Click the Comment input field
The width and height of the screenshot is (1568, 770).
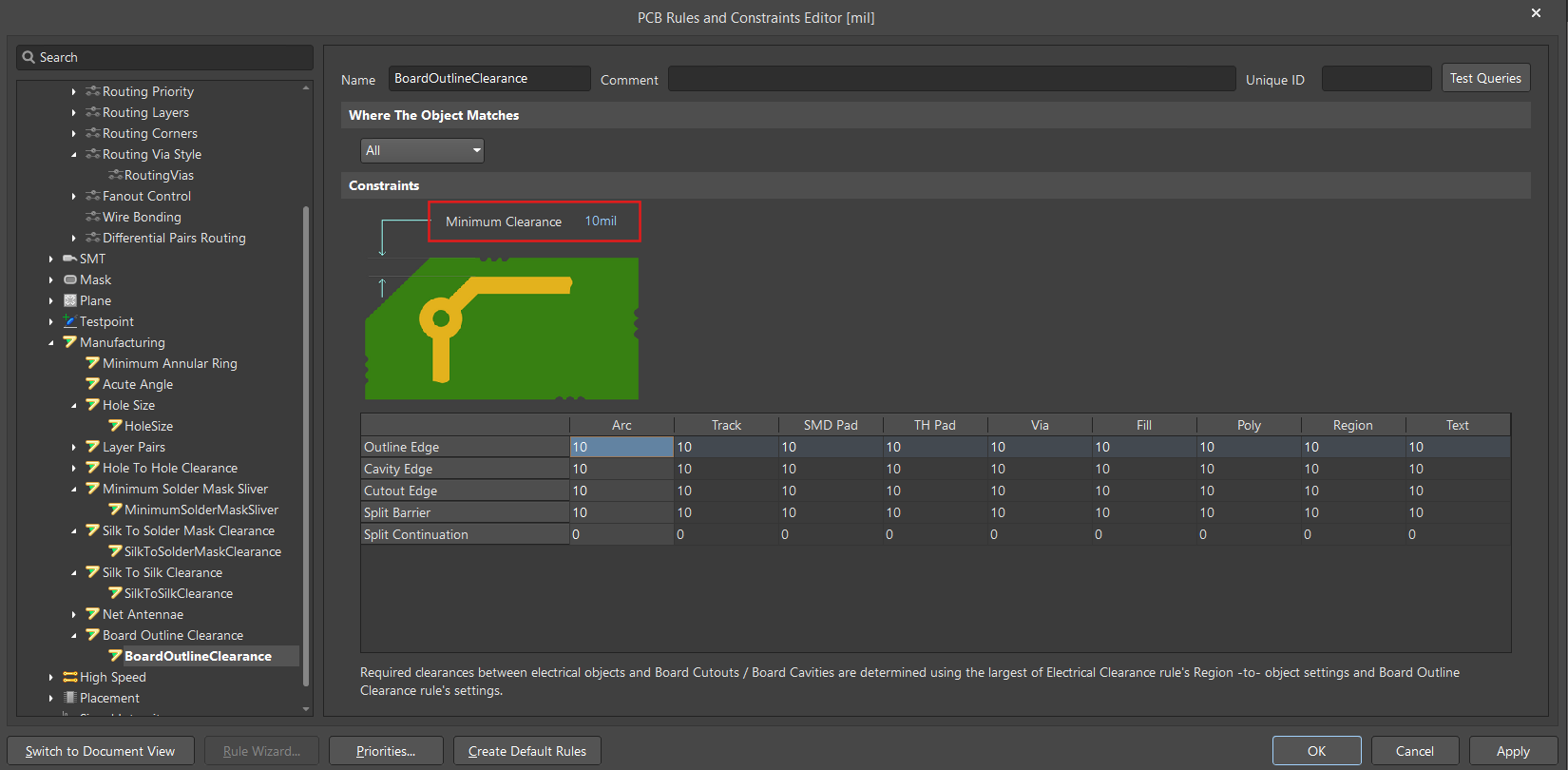[951, 78]
